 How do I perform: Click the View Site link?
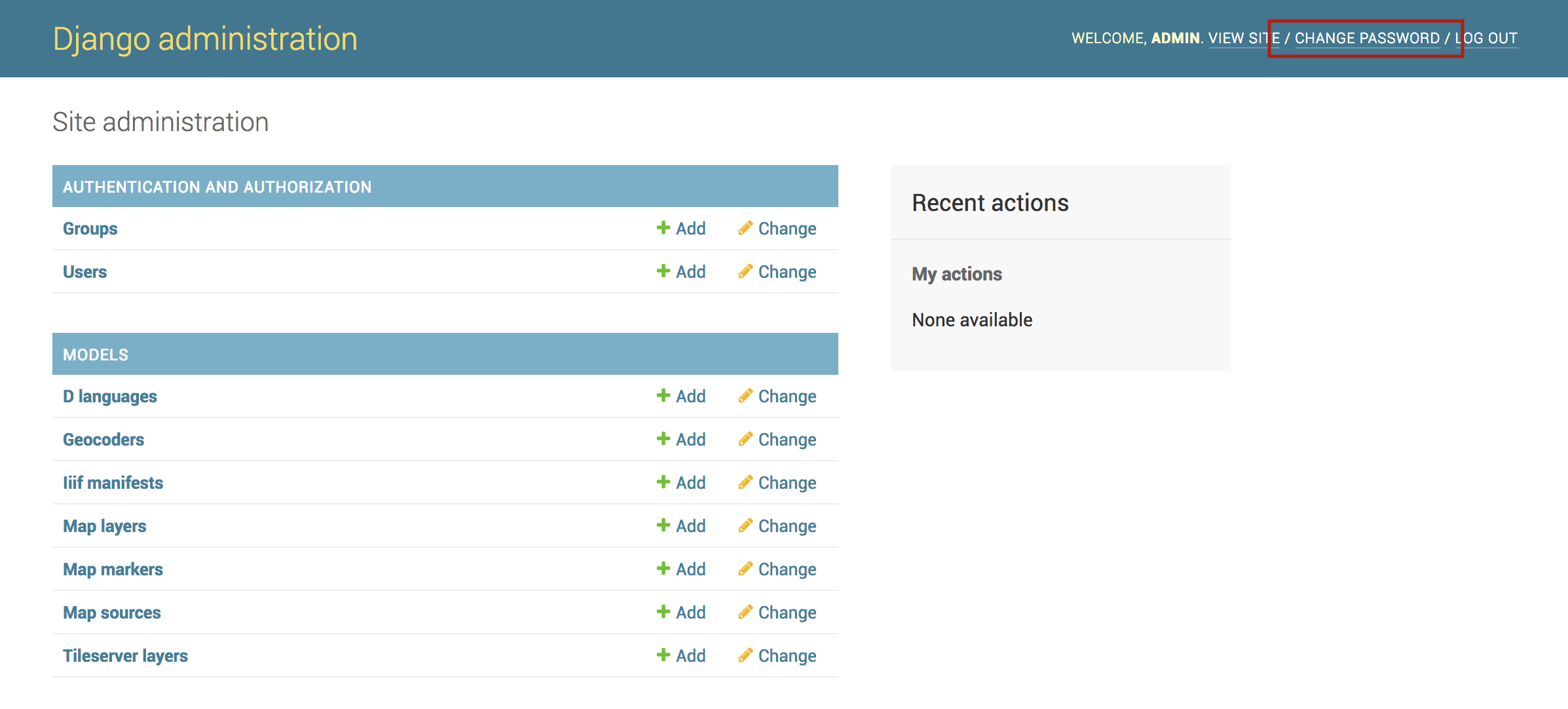point(1244,38)
